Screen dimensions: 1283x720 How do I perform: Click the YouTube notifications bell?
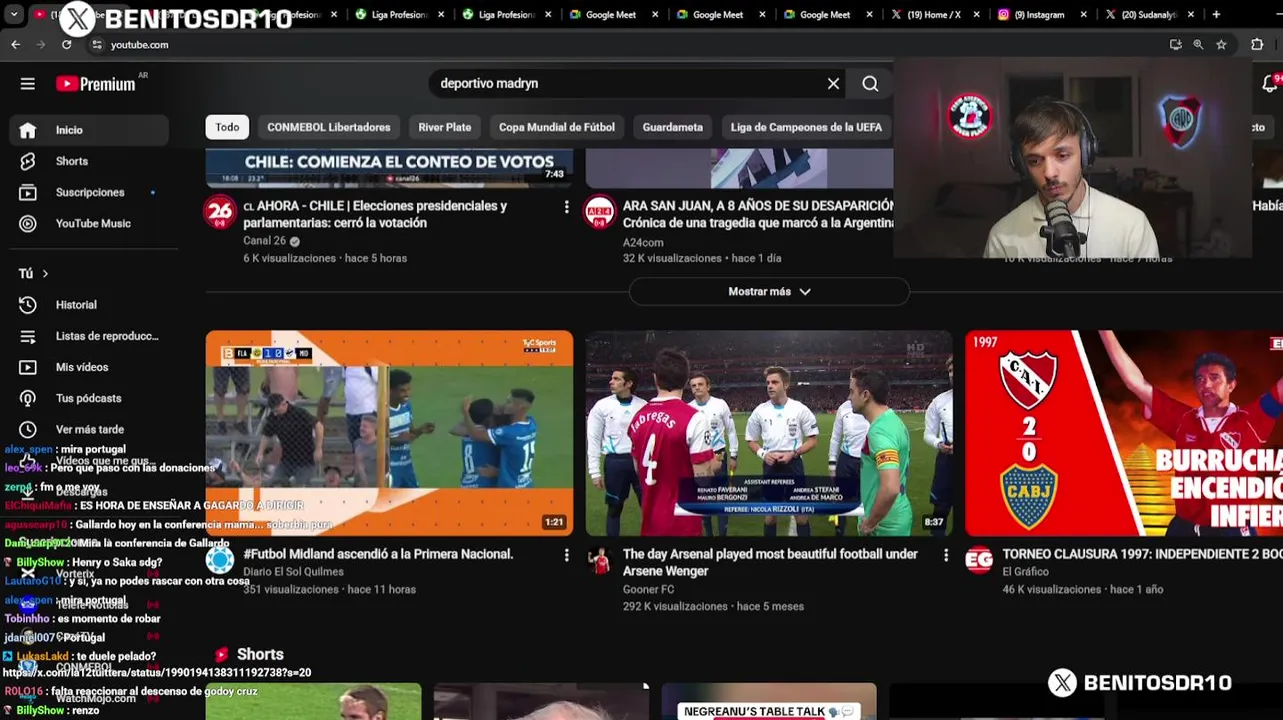click(1269, 85)
